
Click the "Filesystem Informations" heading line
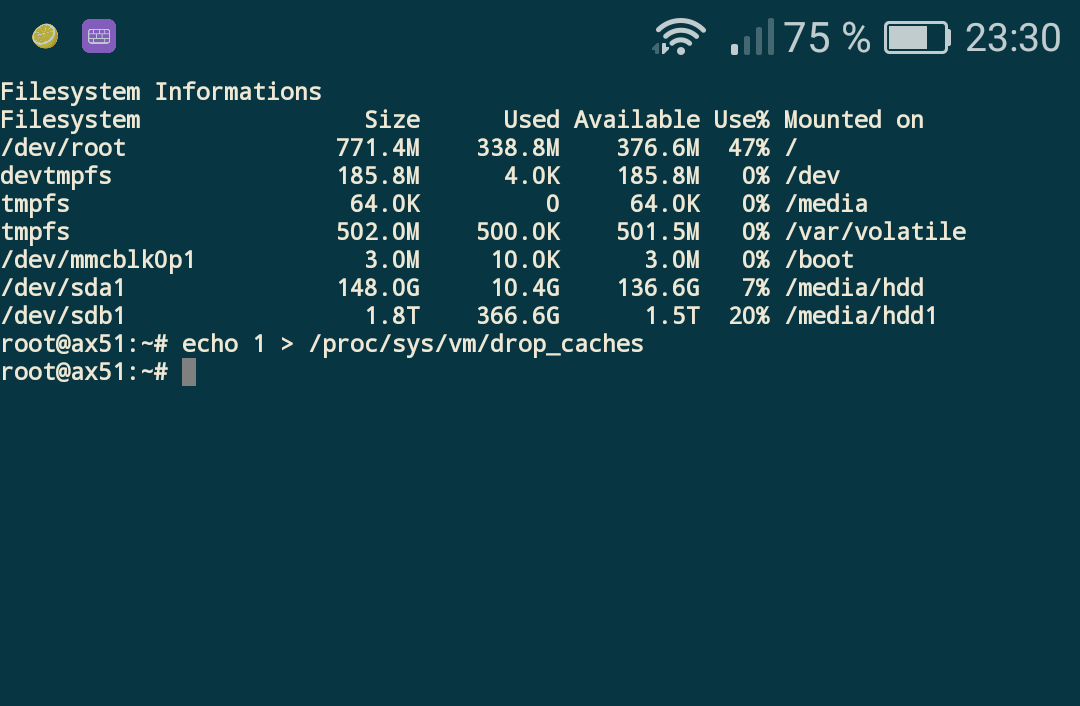pyautogui.click(x=161, y=92)
